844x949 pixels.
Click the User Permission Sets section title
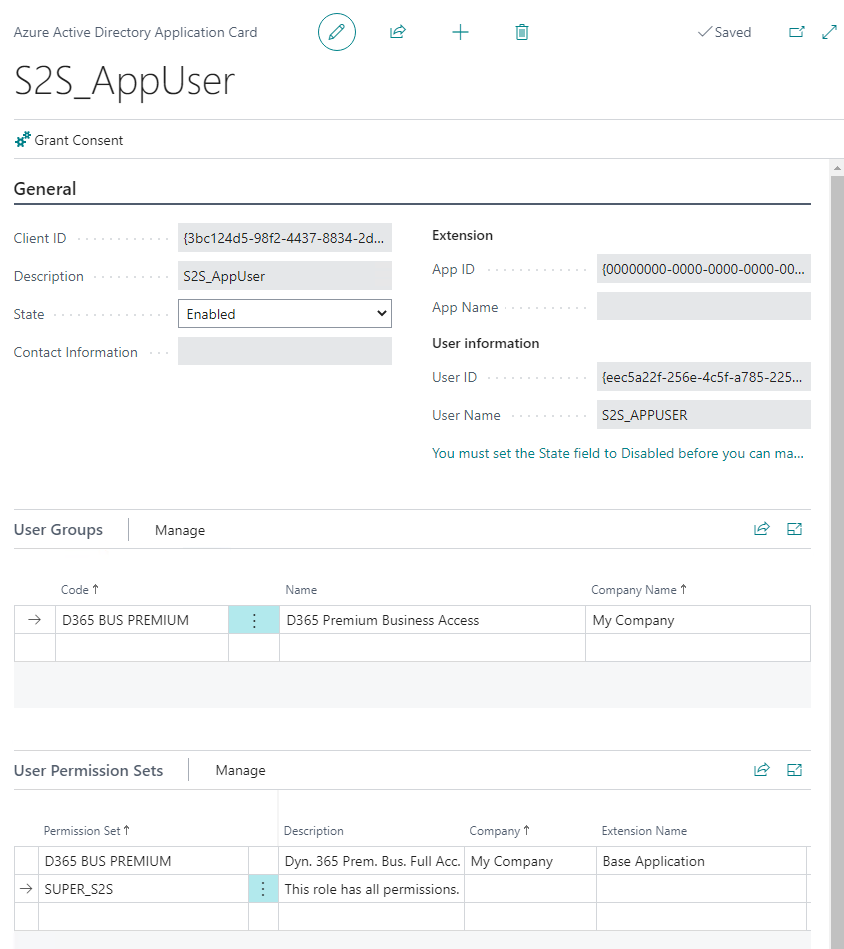pyautogui.click(x=88, y=770)
